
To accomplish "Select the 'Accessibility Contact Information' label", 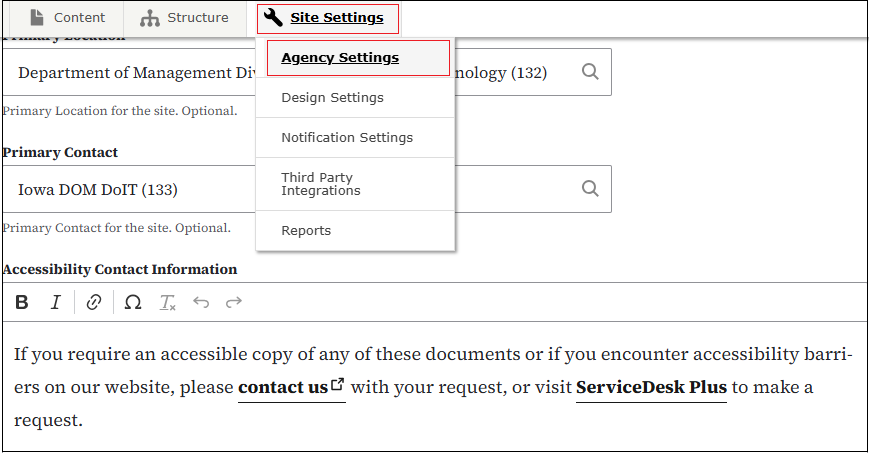I will [x=120, y=269].
